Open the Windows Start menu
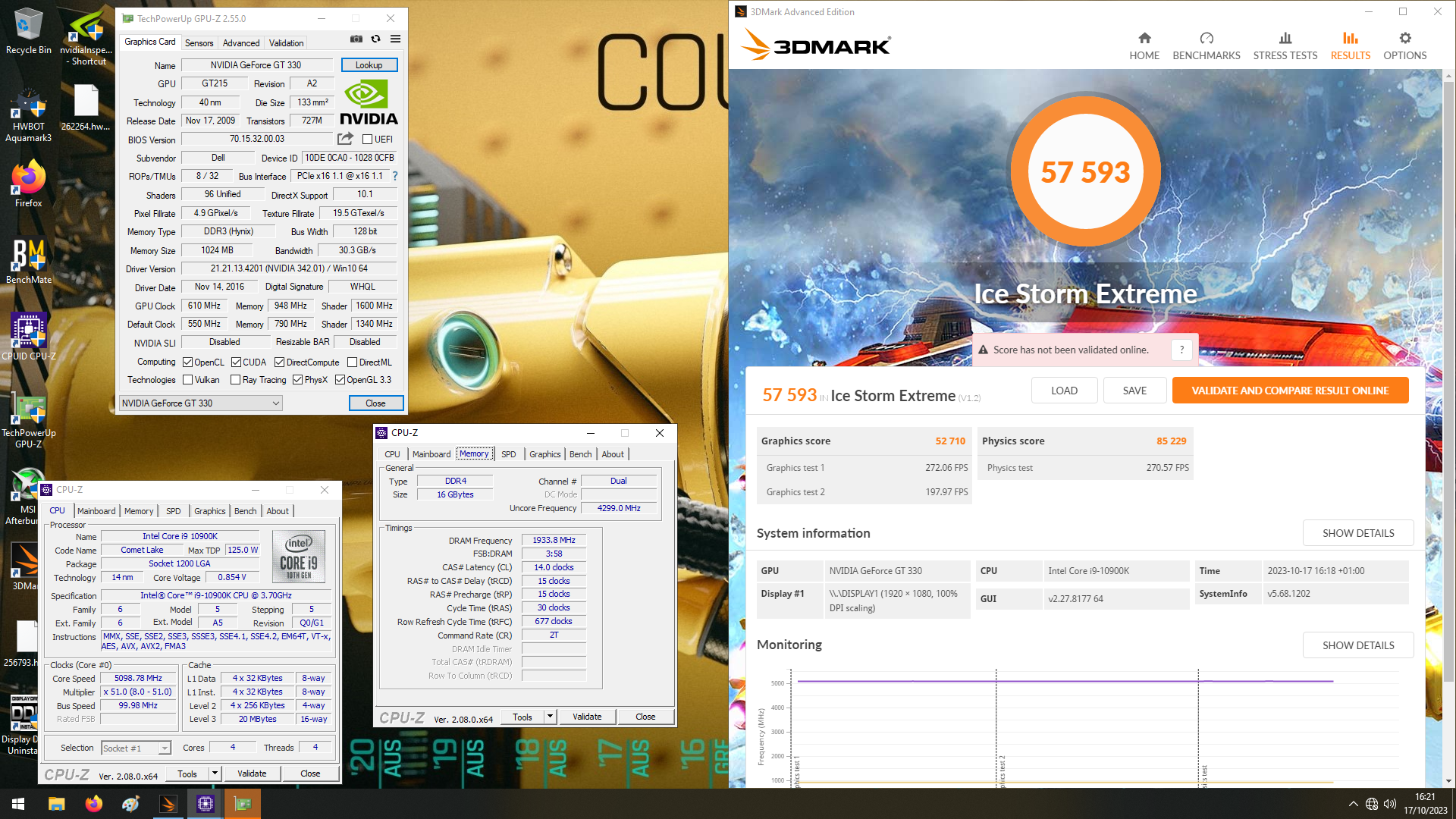The image size is (1456, 819). [18, 804]
